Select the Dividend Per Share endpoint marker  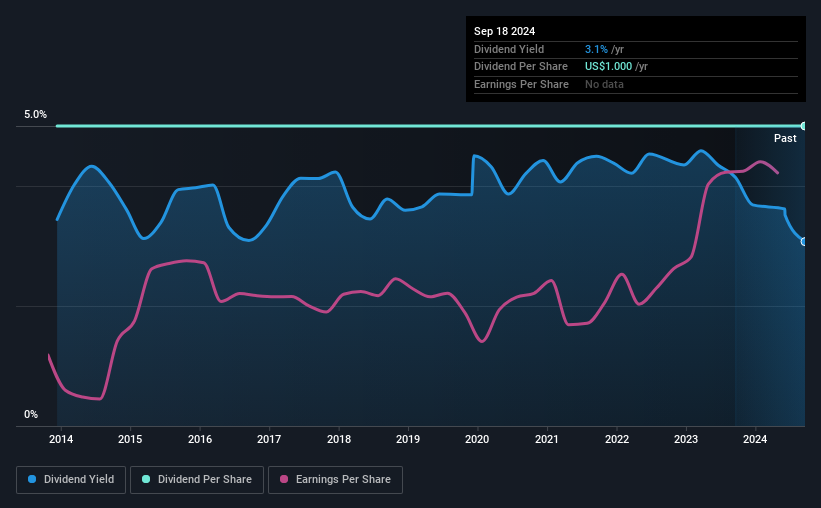pyautogui.click(x=804, y=126)
